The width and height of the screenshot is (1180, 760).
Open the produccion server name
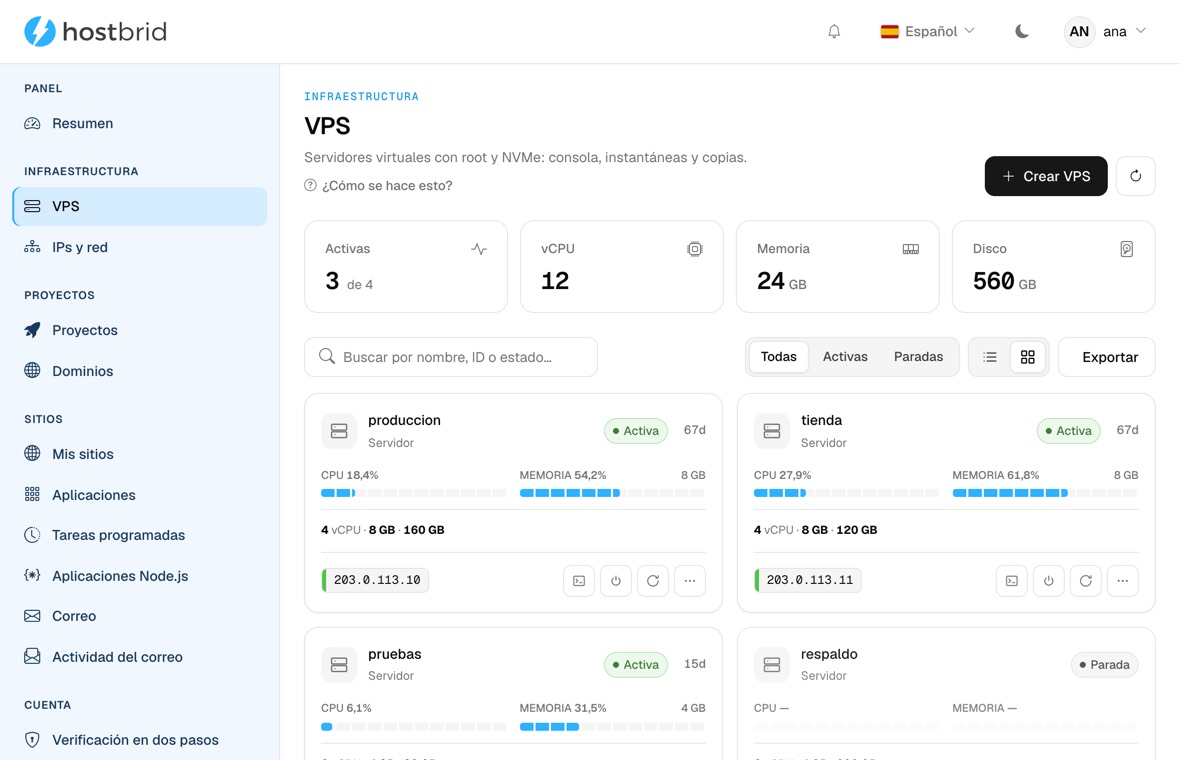click(404, 421)
